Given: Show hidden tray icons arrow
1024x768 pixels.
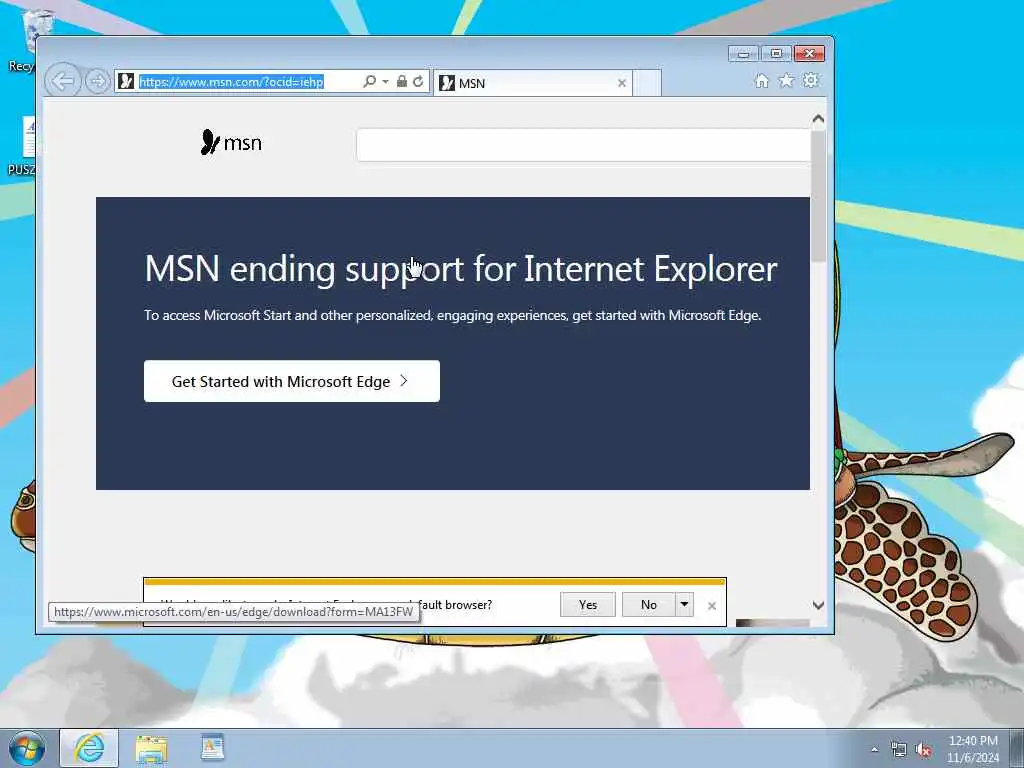Looking at the screenshot, I should [x=874, y=750].
